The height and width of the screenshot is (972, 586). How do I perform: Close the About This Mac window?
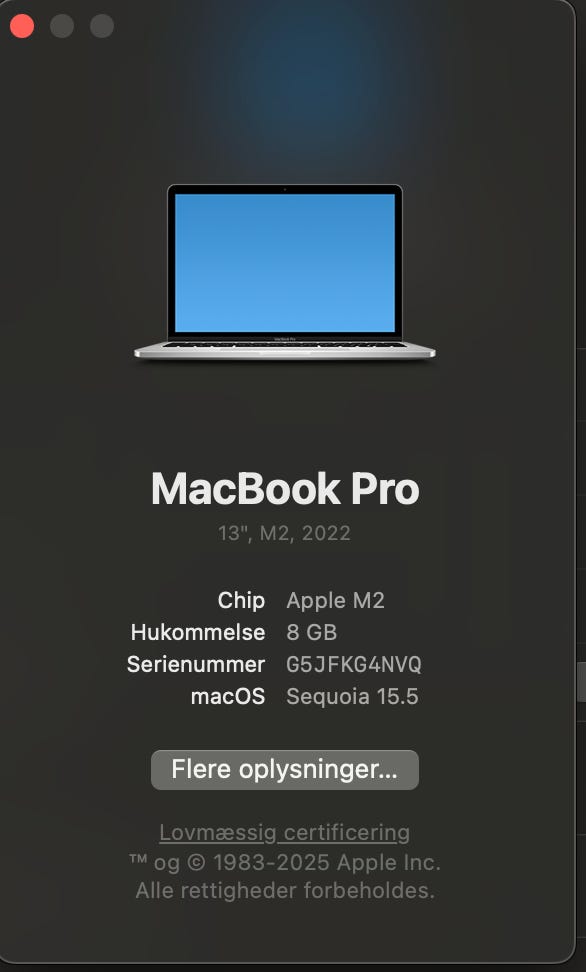pos(22,26)
